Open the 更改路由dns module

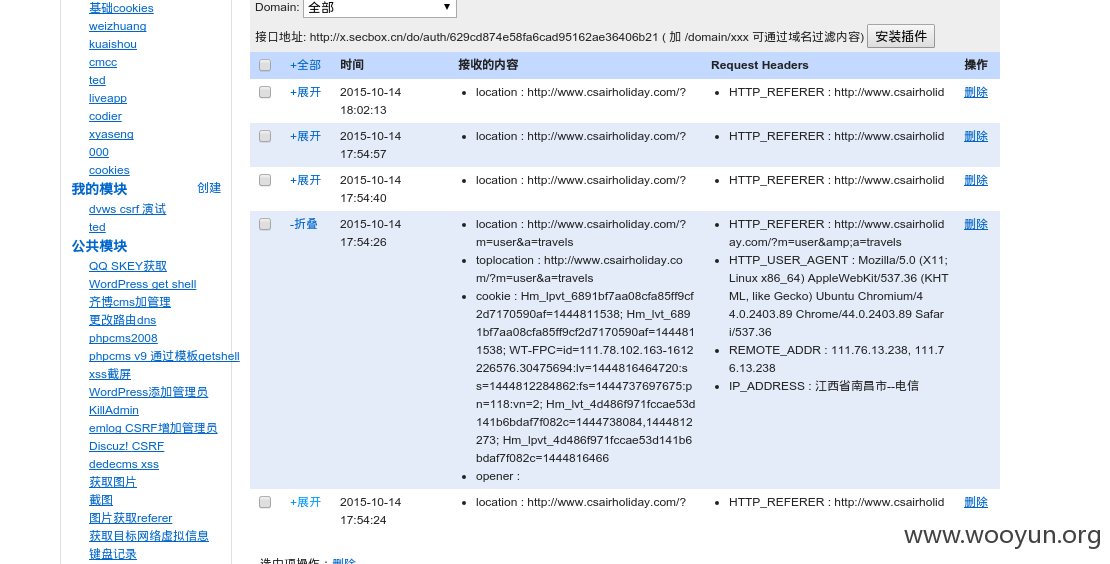(x=122, y=320)
